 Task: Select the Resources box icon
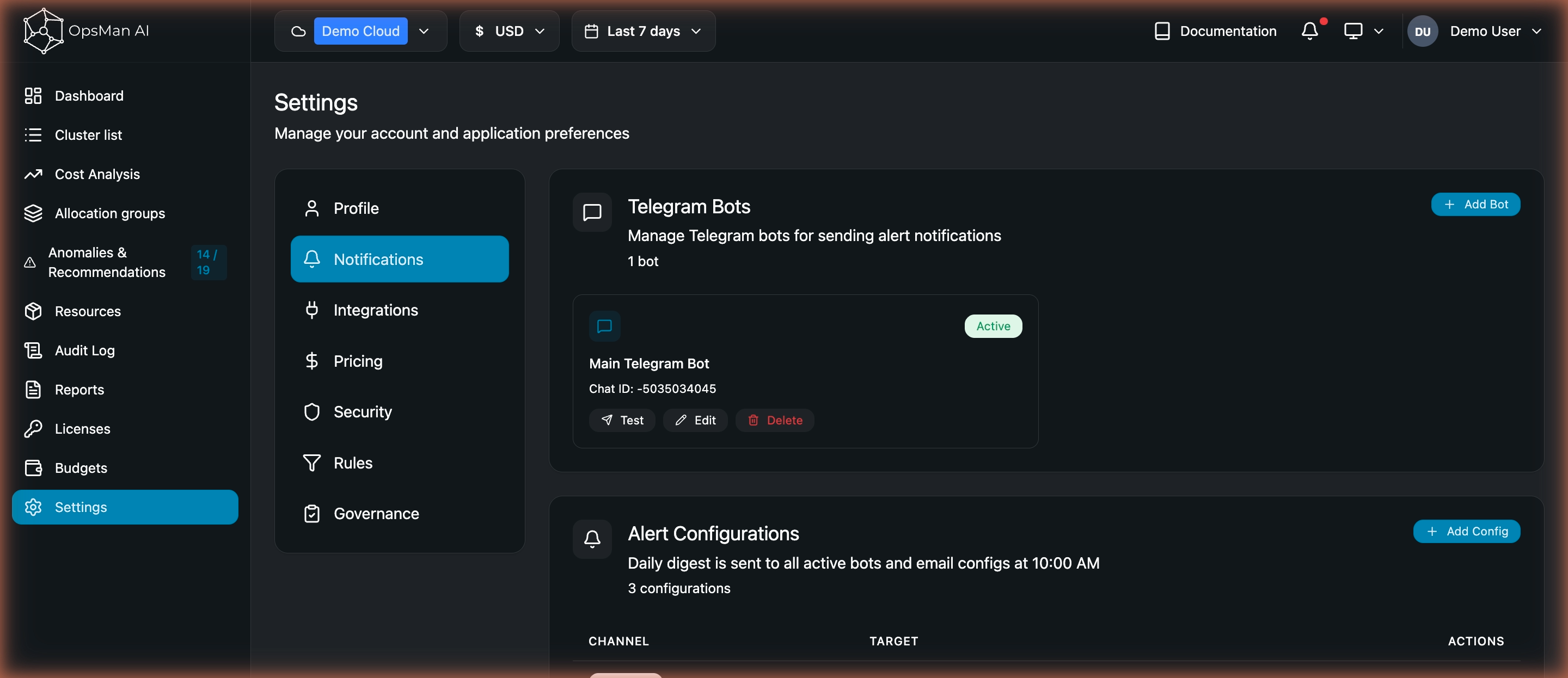(x=33, y=311)
